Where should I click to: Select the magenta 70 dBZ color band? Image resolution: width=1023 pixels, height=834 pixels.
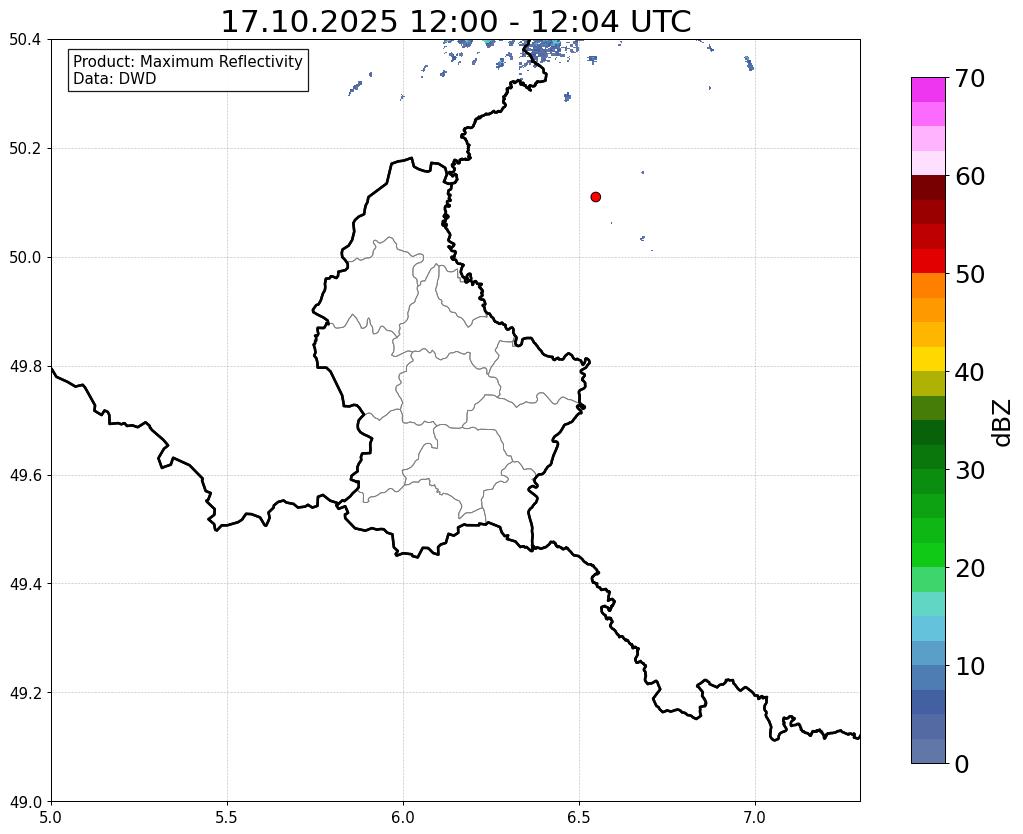click(928, 89)
